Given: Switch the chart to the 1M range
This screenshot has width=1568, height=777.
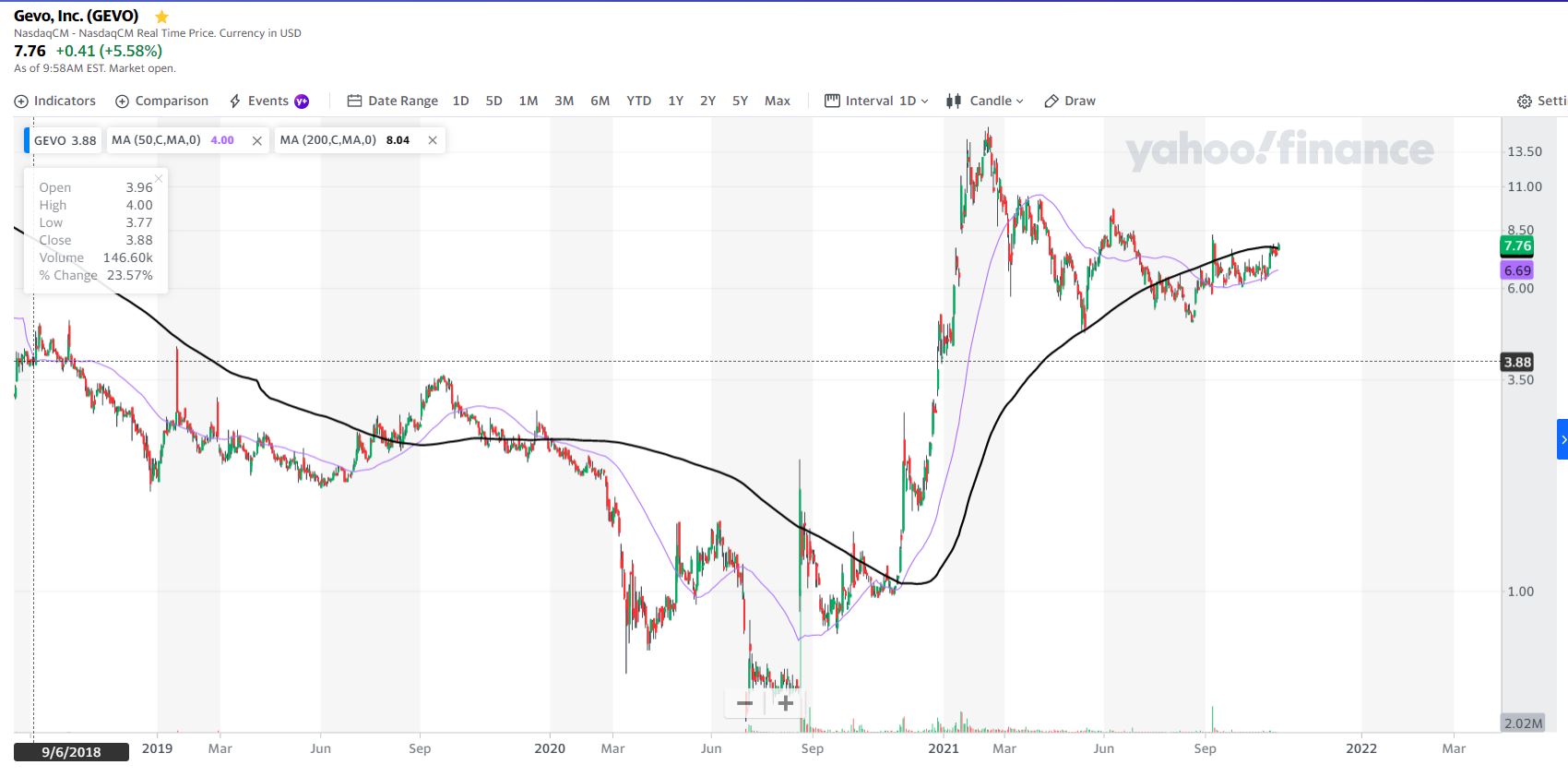Looking at the screenshot, I should click(529, 102).
